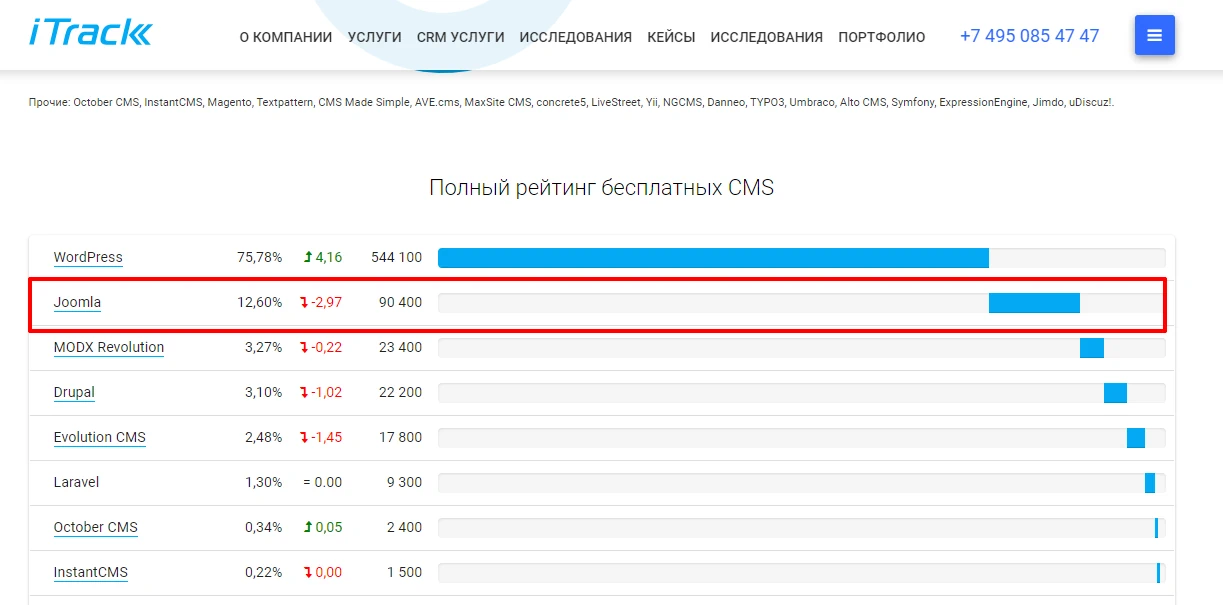Open the October CMS link
The width and height of the screenshot is (1223, 605).
click(96, 527)
